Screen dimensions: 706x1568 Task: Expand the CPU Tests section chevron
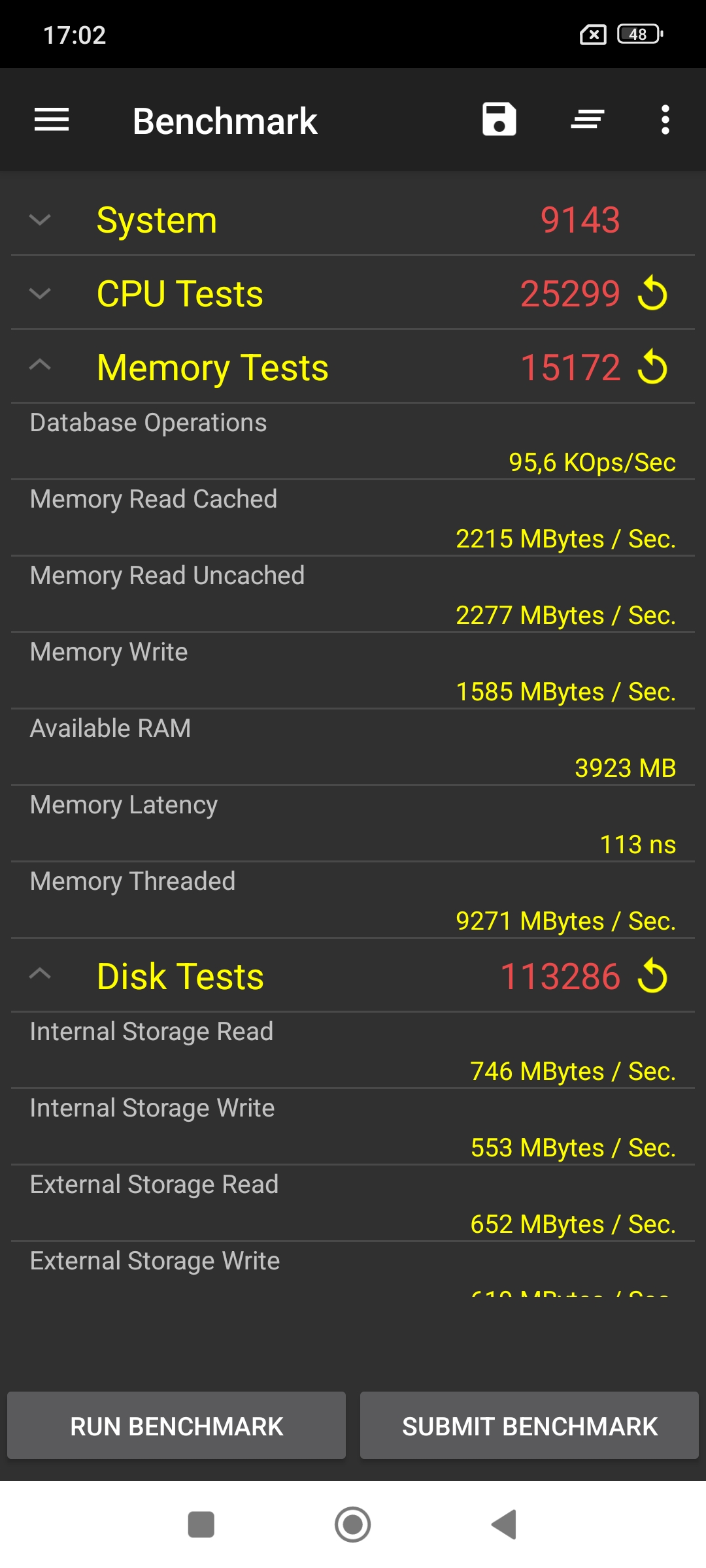point(41,294)
